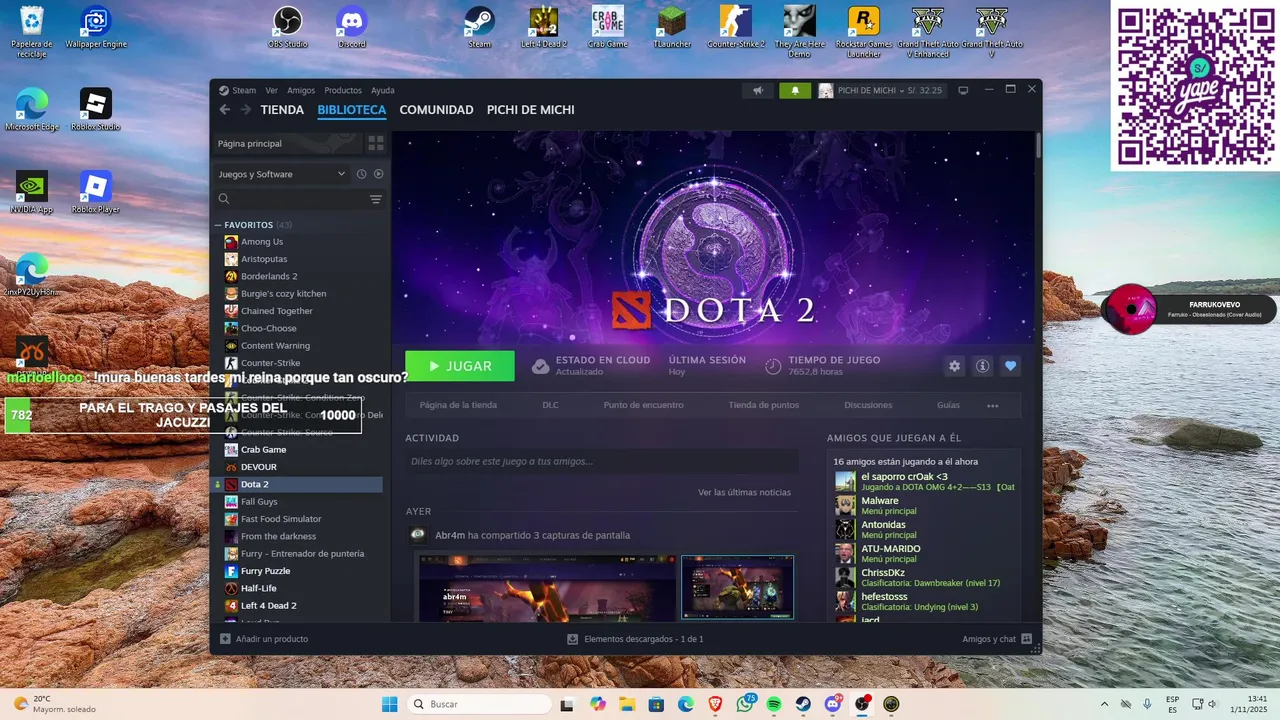Enter Big Picture mode monitor icon
1280x720 pixels.
click(x=963, y=90)
